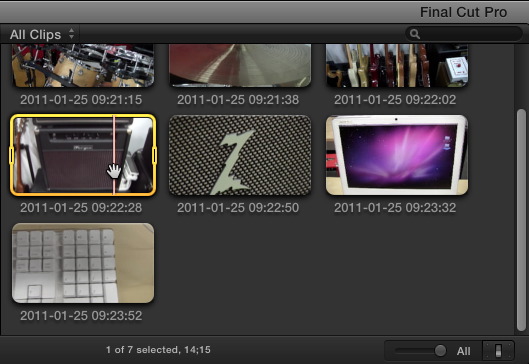529x364 pixels.
Task: Click the clip name 2011-01-25 09:23:52
Action: click(81, 316)
